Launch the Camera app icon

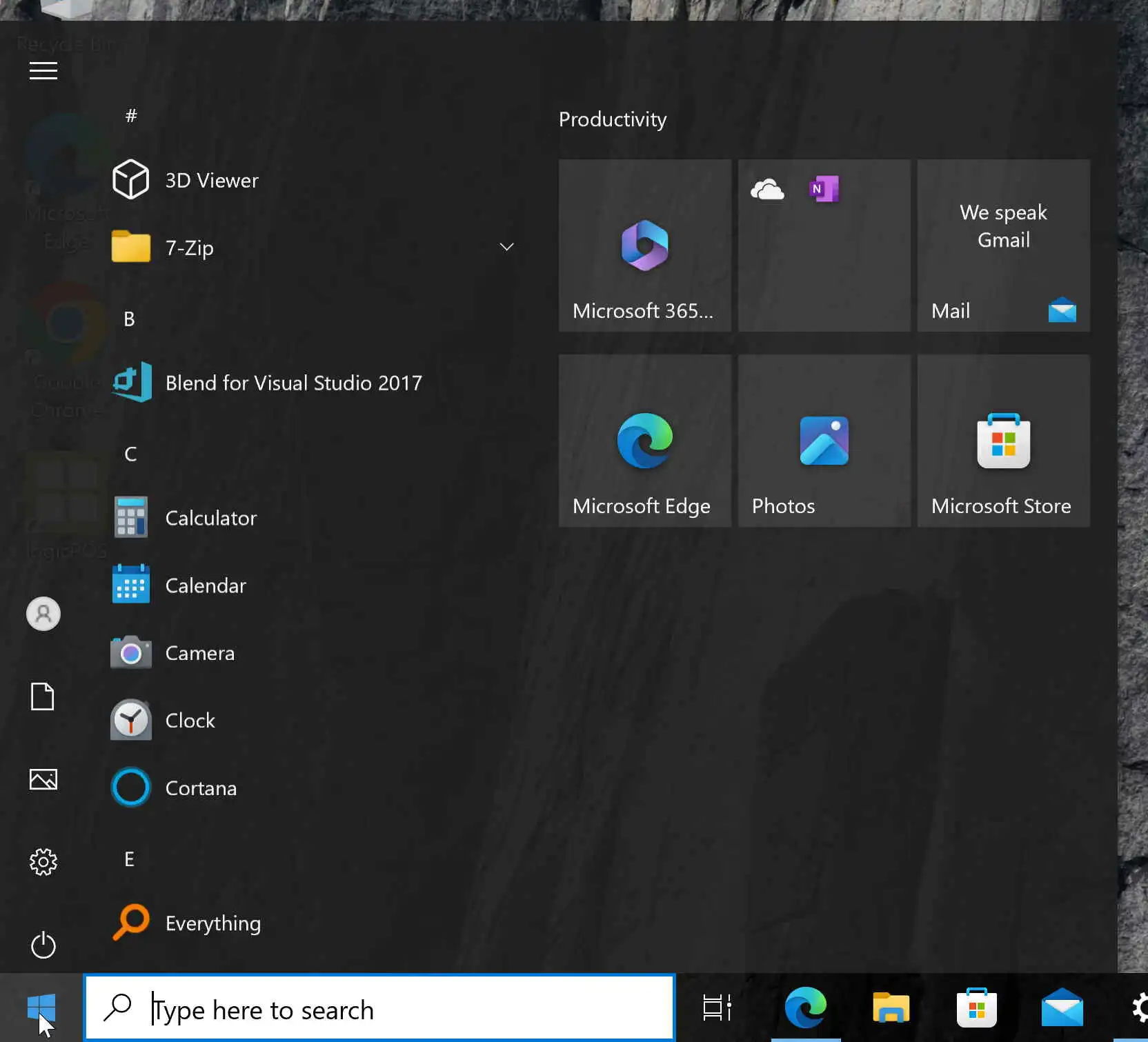tap(130, 652)
